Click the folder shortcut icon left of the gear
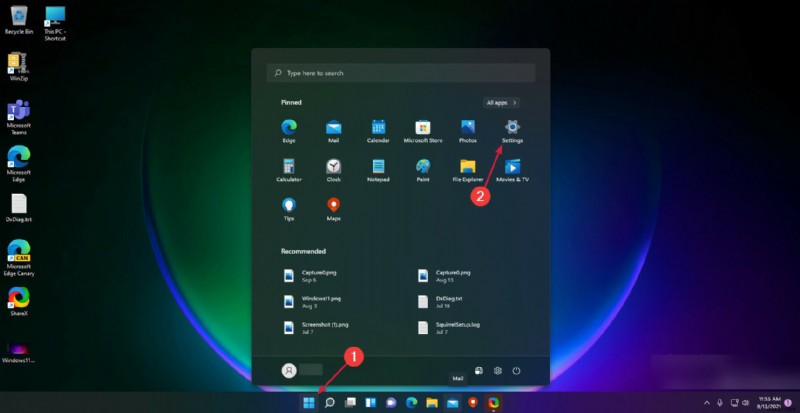The image size is (800, 413). [x=479, y=371]
